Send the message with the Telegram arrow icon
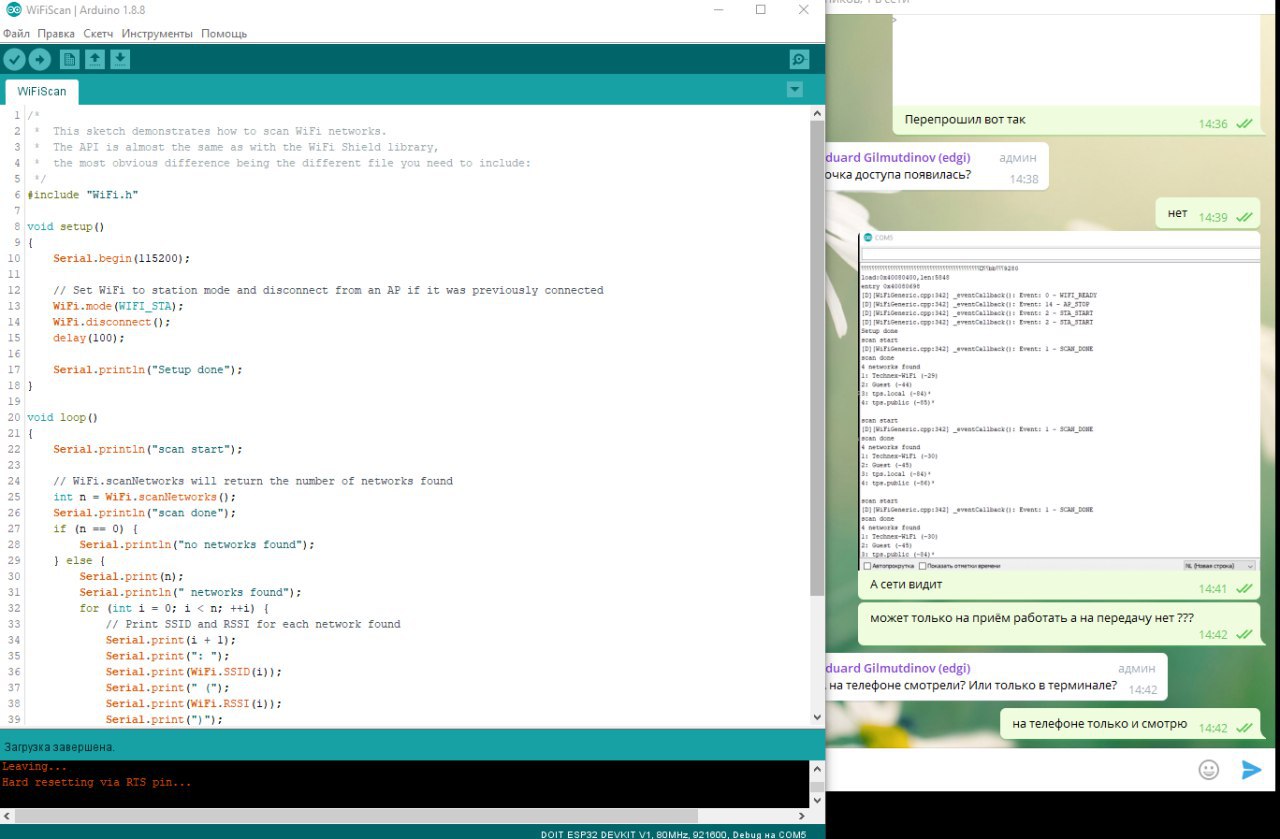 click(1251, 769)
